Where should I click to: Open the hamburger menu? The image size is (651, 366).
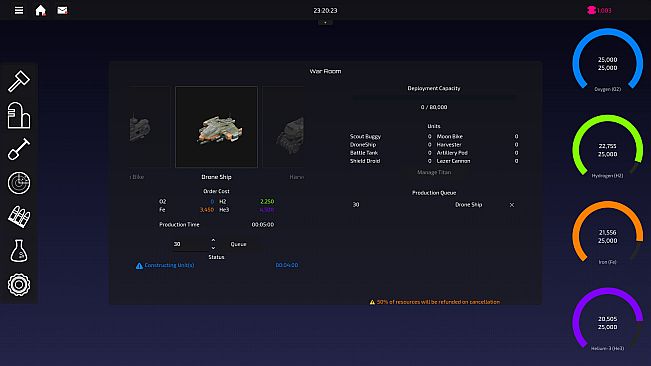point(19,10)
